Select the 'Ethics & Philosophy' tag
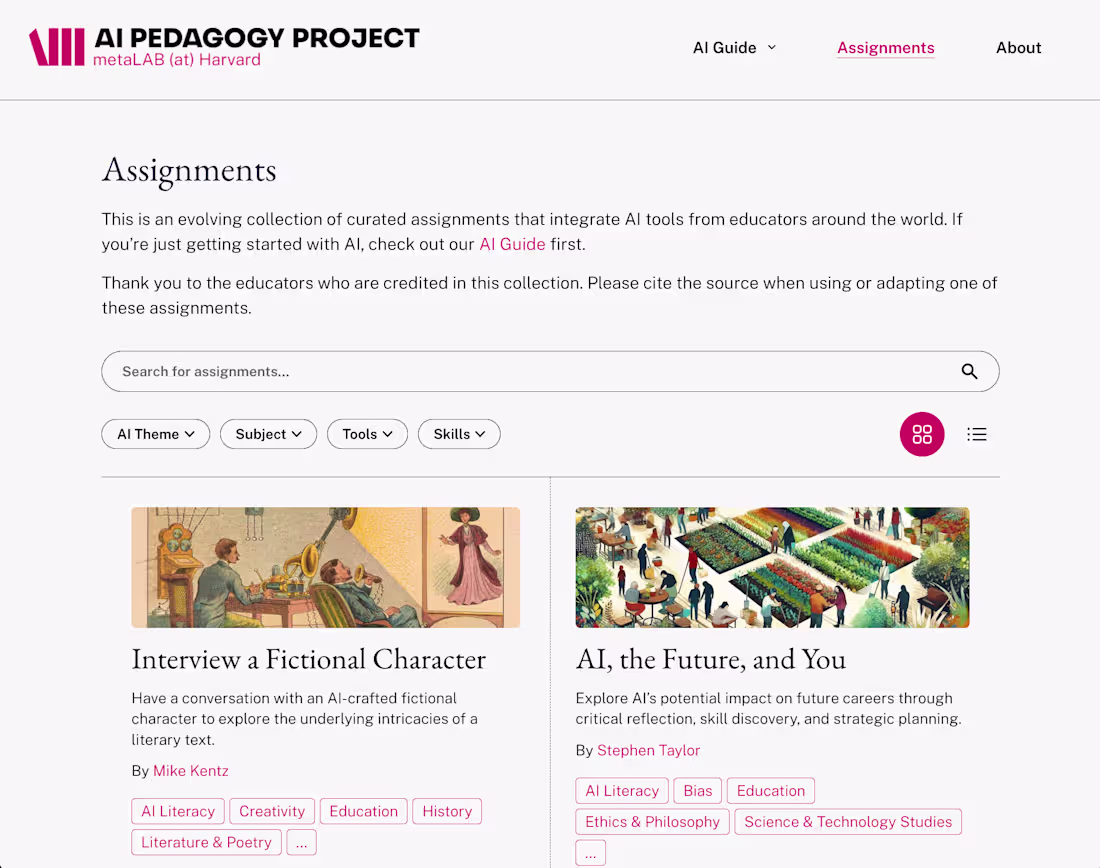Screen dimensions: 1100x868 point(652,821)
